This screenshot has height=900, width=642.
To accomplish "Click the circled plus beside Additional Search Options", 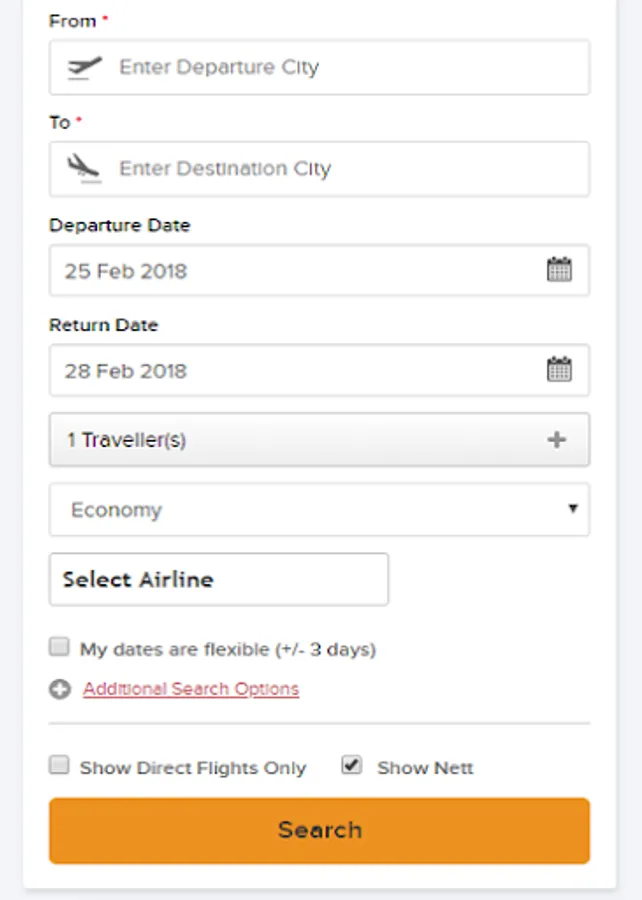I will tap(60, 689).
